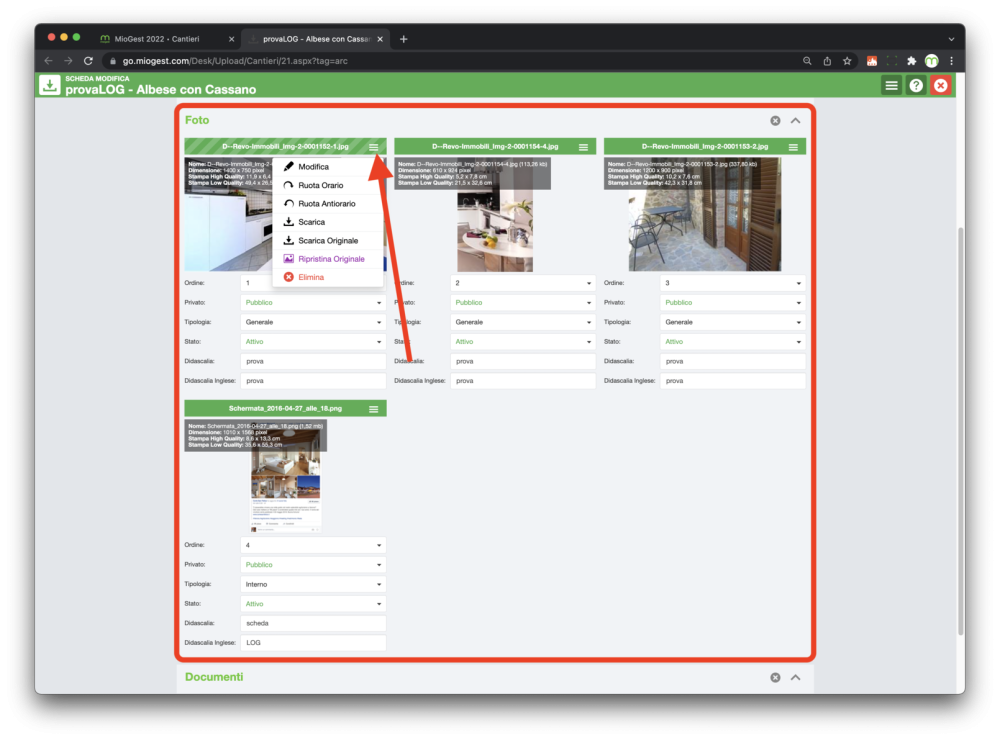
Task: Open menu icon of Schermata_2016-04-27 photo
Action: pos(374,409)
